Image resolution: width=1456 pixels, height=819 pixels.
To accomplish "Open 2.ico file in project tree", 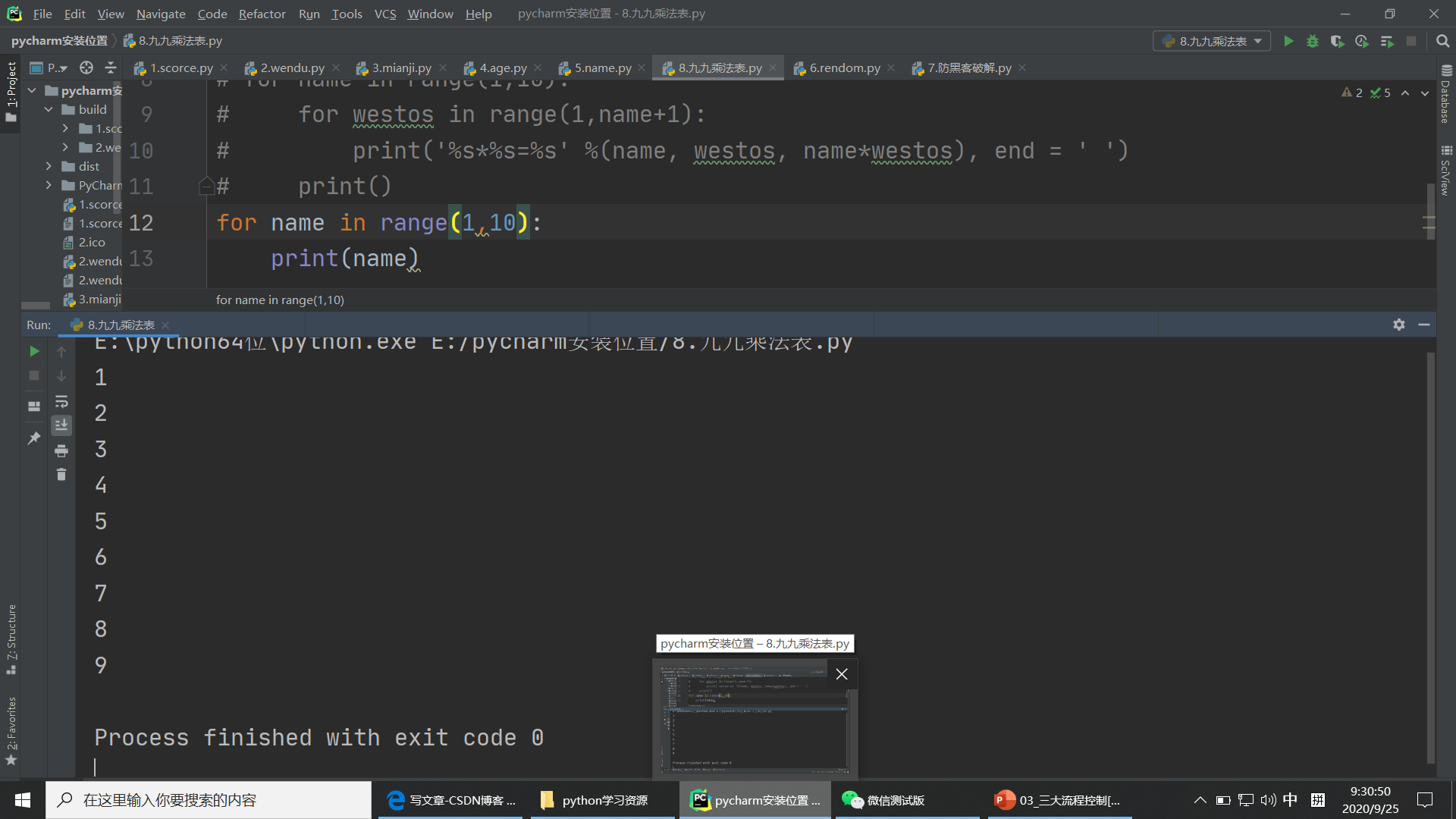I will coord(91,242).
